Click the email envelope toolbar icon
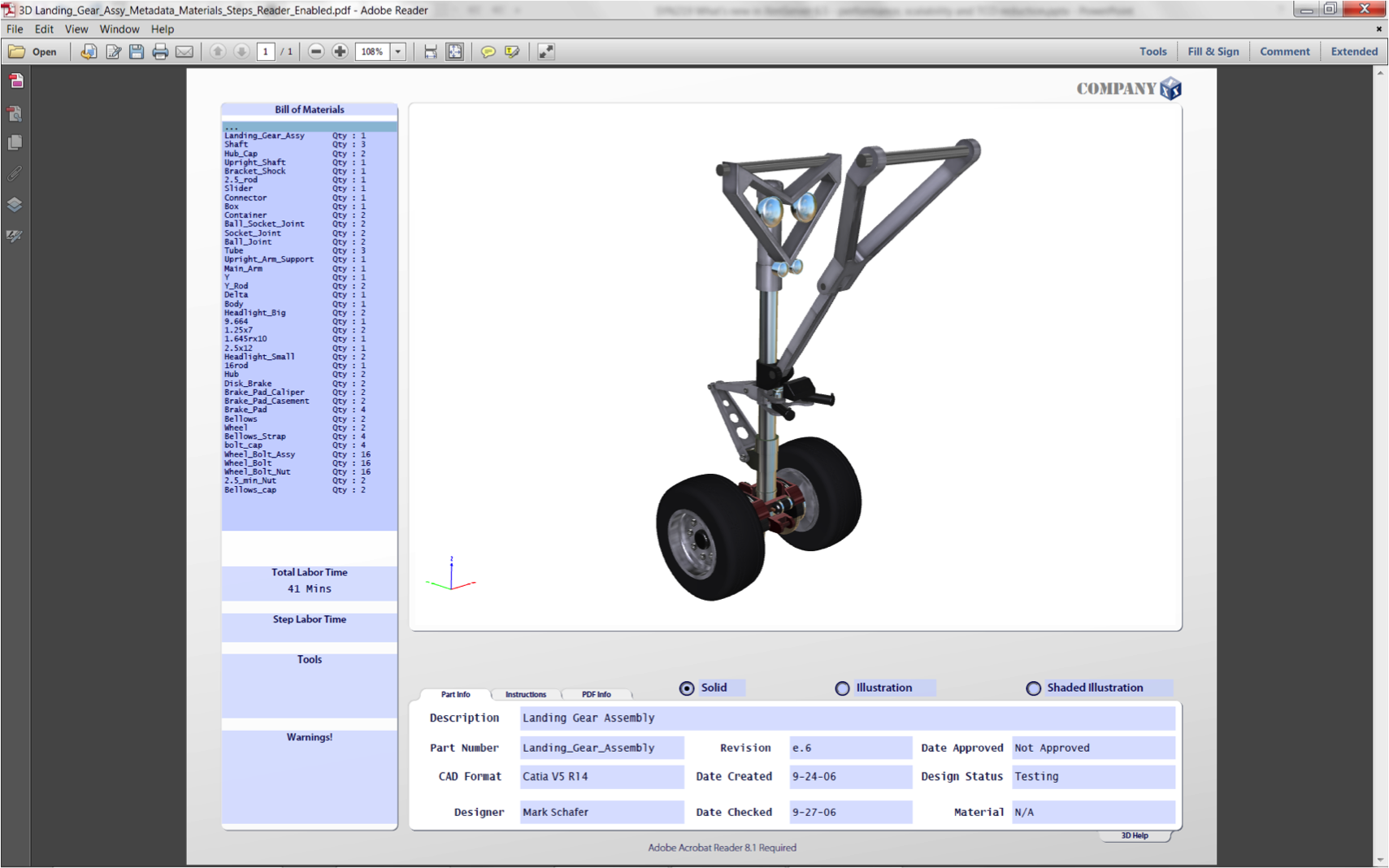This screenshot has height=868, width=1389. pyautogui.click(x=184, y=51)
